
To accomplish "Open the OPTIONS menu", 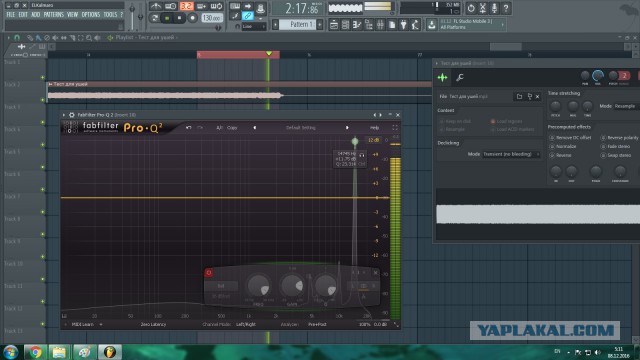I will (91, 15).
